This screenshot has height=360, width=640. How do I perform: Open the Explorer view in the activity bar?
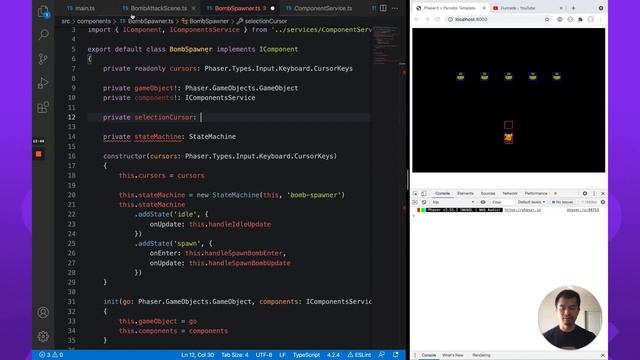(43, 11)
